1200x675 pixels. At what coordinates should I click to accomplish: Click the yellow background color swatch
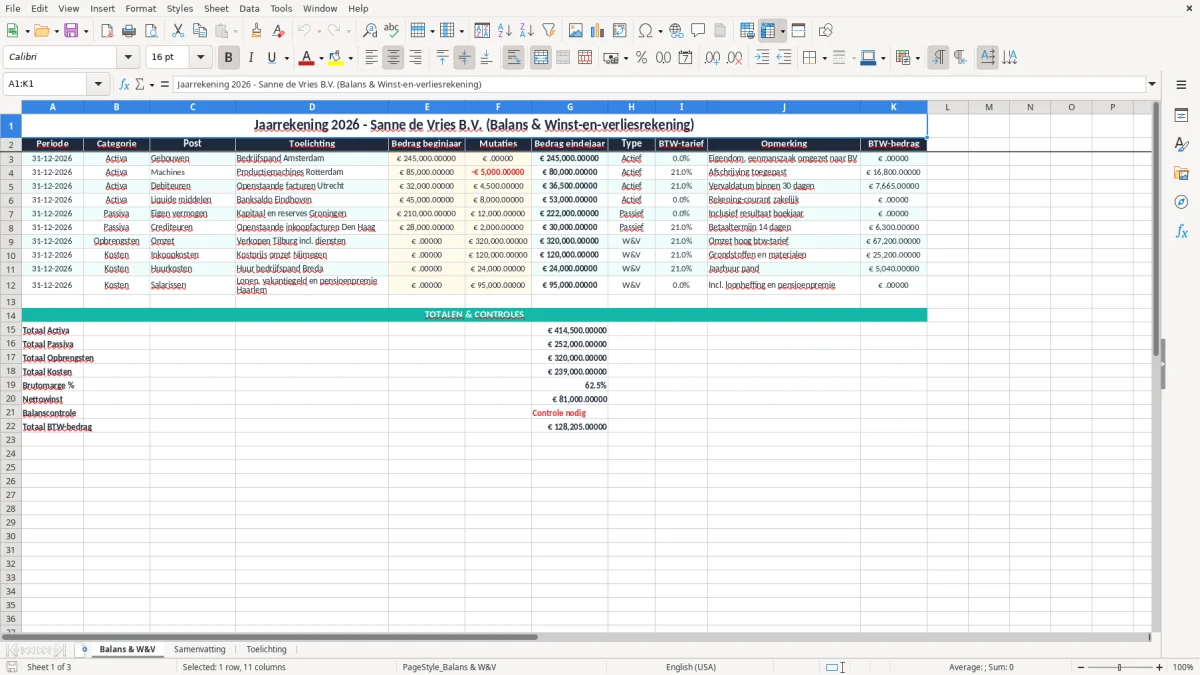click(x=336, y=58)
